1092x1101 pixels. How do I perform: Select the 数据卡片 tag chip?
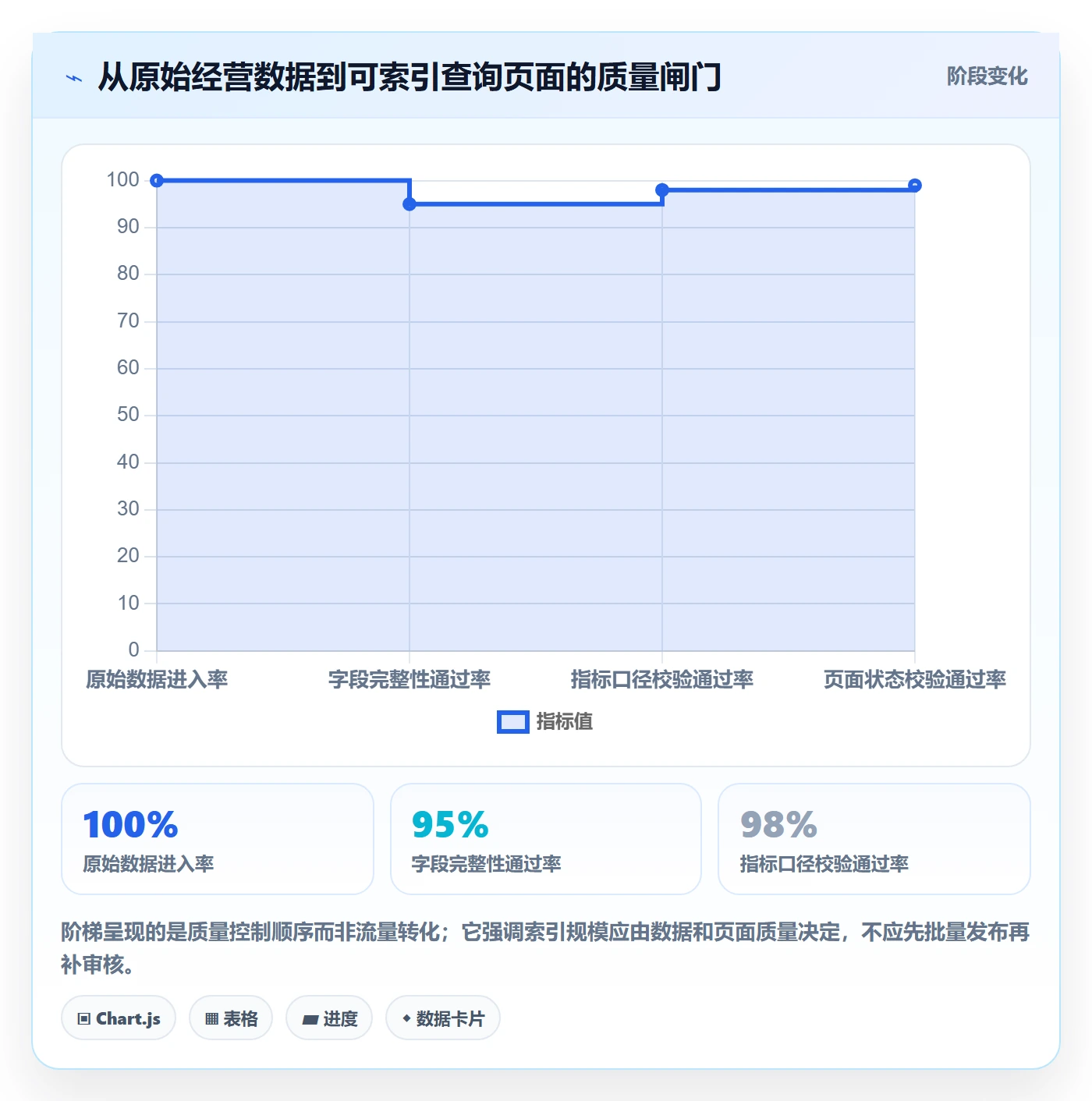[443, 1018]
